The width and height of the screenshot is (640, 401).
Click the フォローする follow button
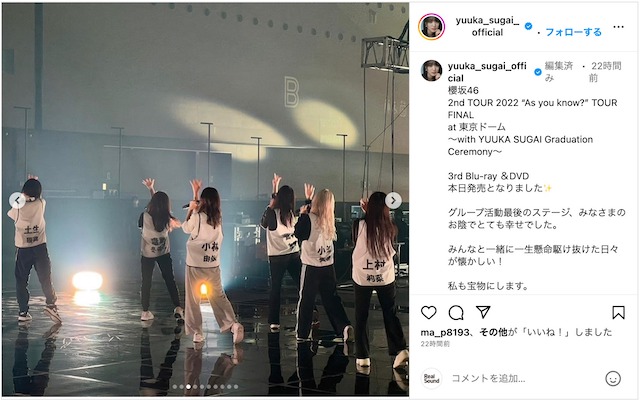(x=573, y=32)
